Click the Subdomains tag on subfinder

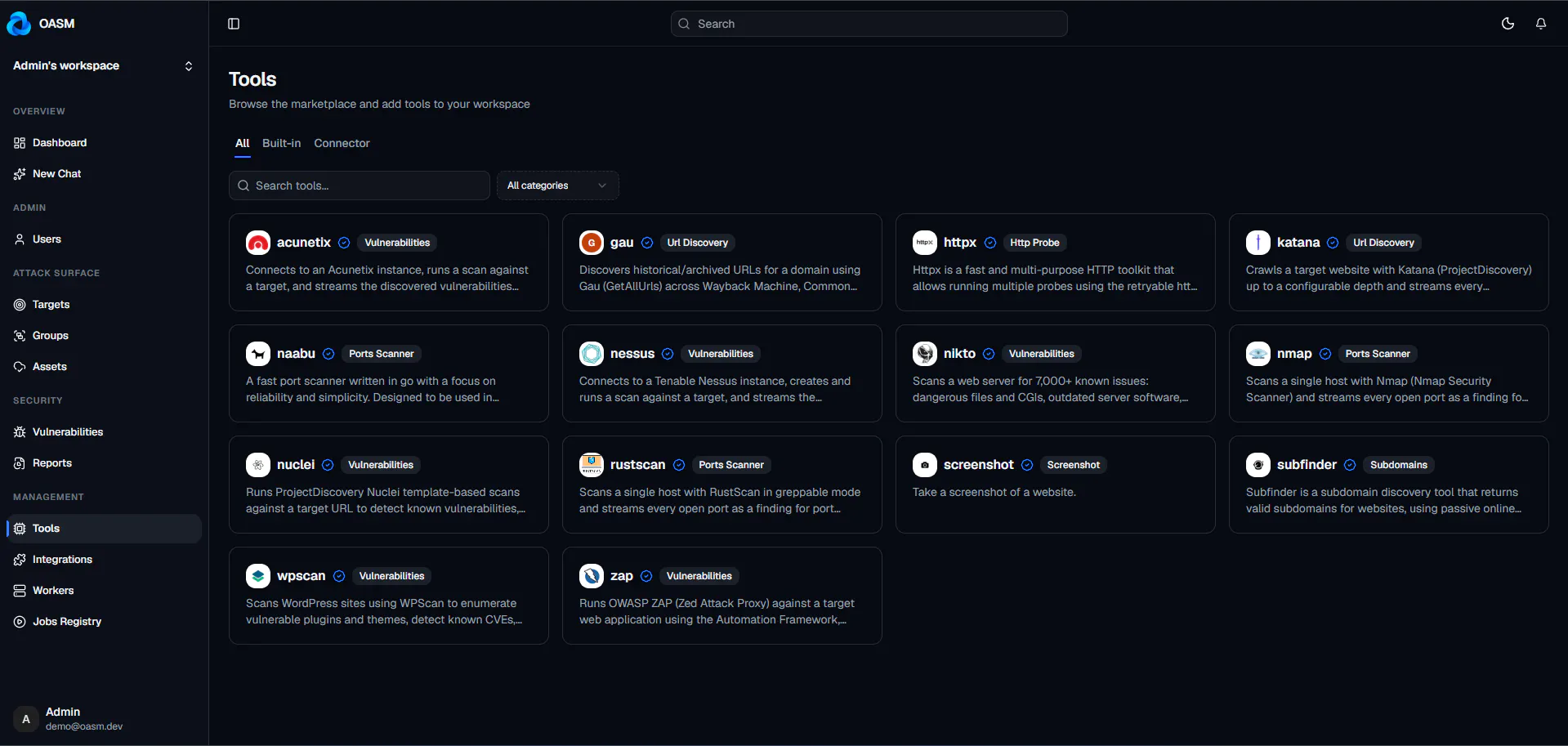[1399, 465]
